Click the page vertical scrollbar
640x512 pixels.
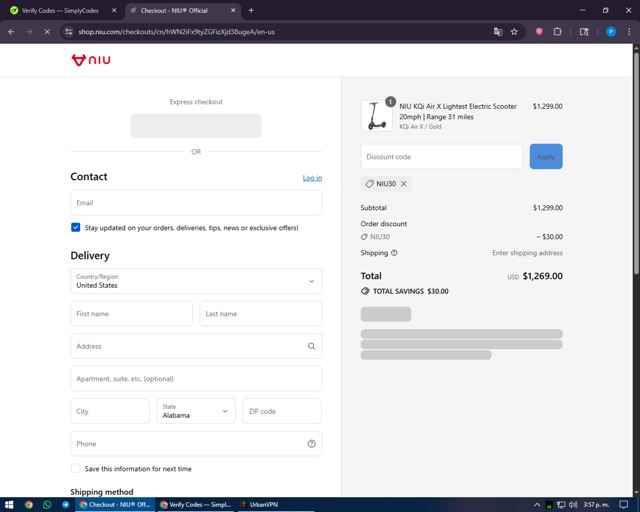pos(636,163)
